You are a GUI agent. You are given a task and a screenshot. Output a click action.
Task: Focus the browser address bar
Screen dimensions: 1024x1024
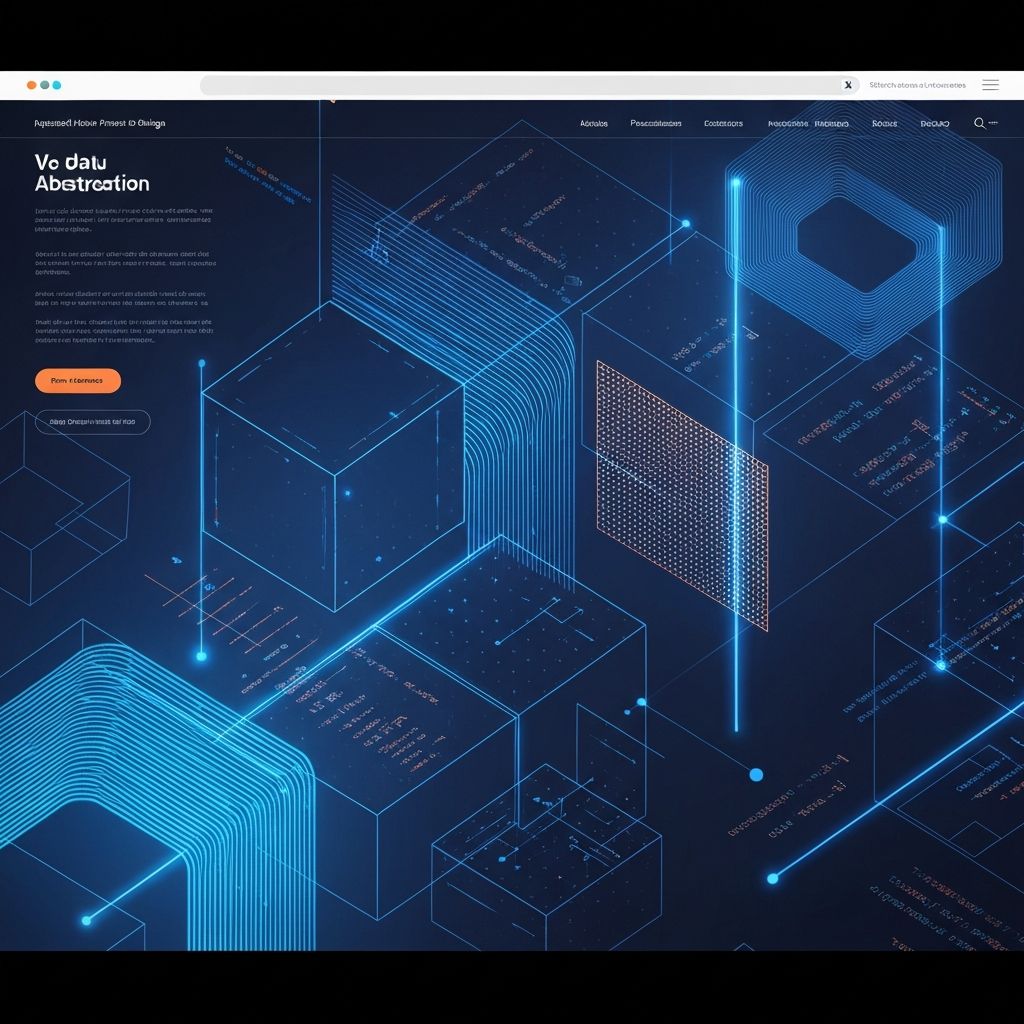[x=520, y=85]
